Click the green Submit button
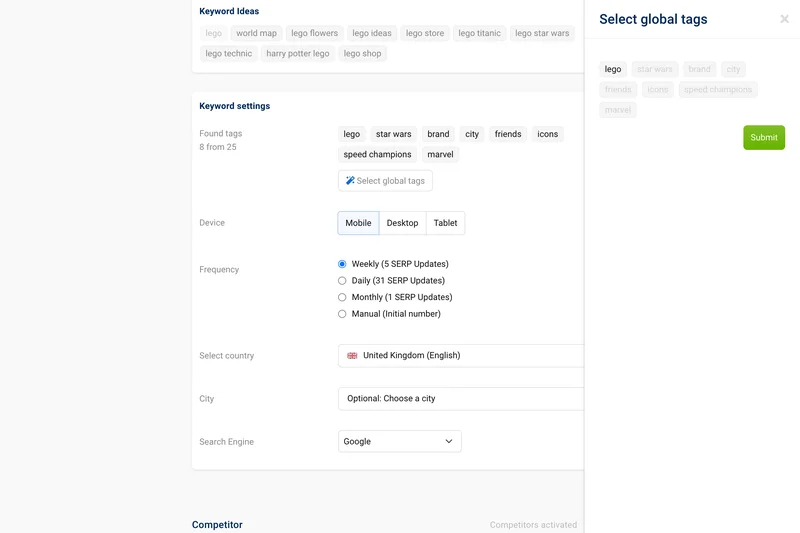The width and height of the screenshot is (800, 533). point(763,137)
